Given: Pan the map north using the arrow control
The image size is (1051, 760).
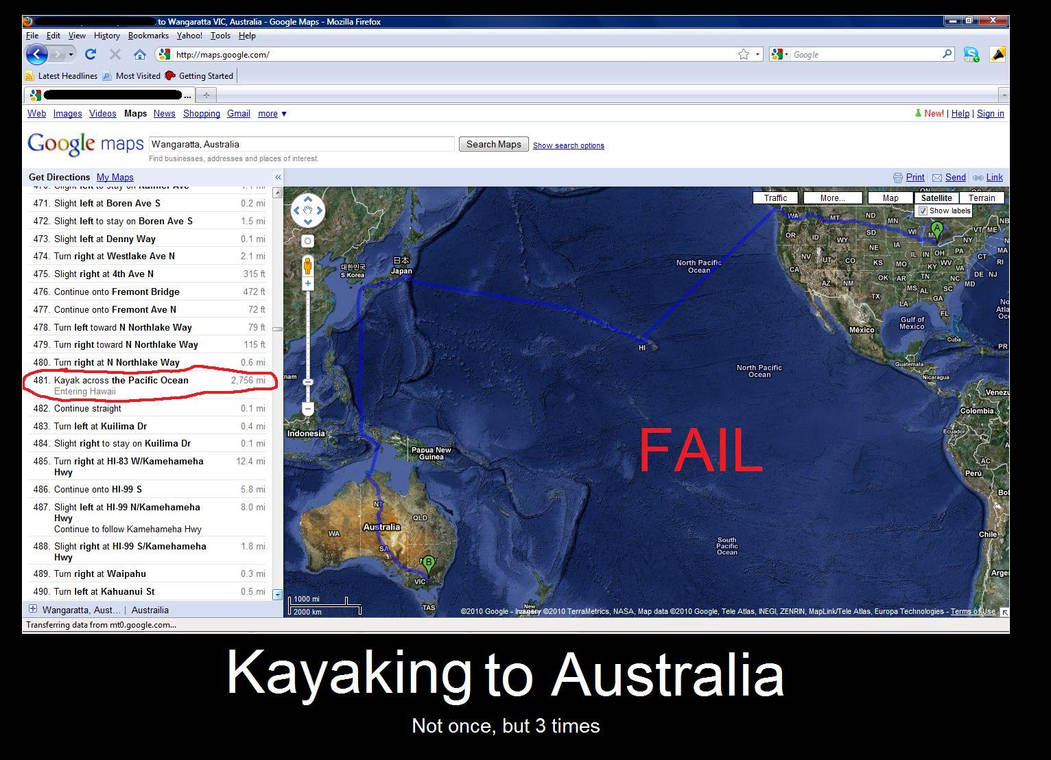Looking at the screenshot, I should (x=307, y=200).
